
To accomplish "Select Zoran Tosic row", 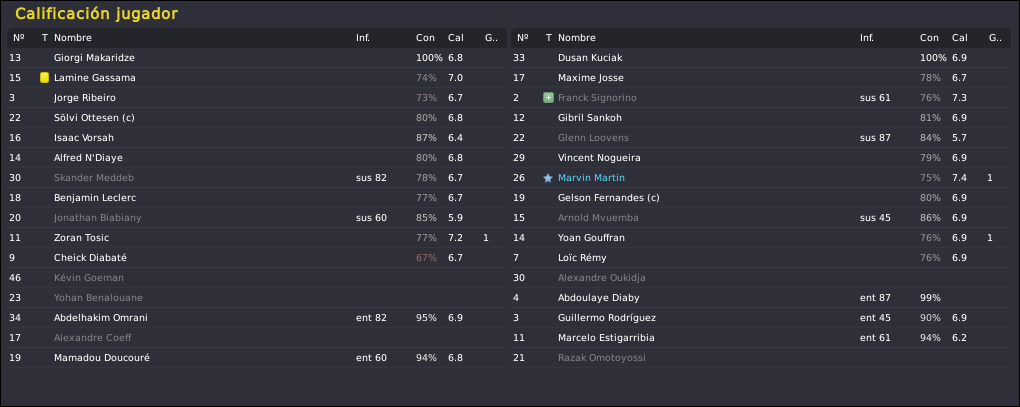I will point(257,238).
